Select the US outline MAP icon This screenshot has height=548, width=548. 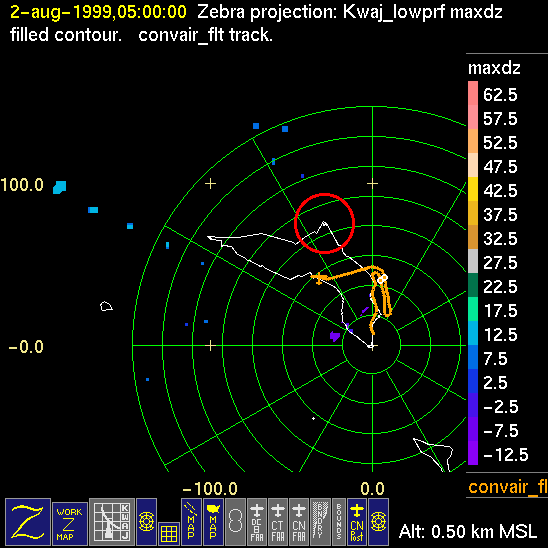click(213, 521)
